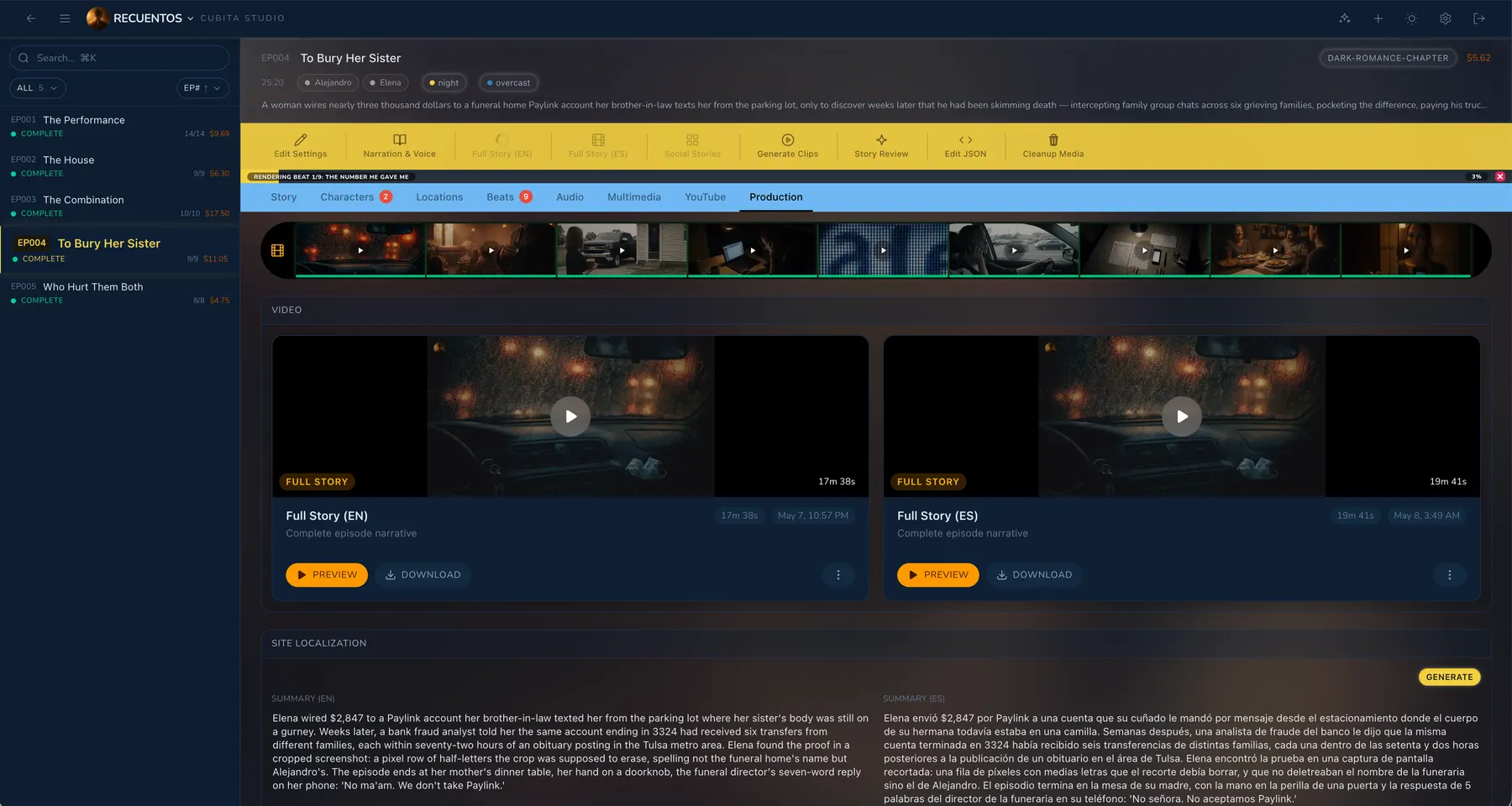Click the Generate button in Site Localization
The width and height of the screenshot is (1512, 806).
point(1449,678)
